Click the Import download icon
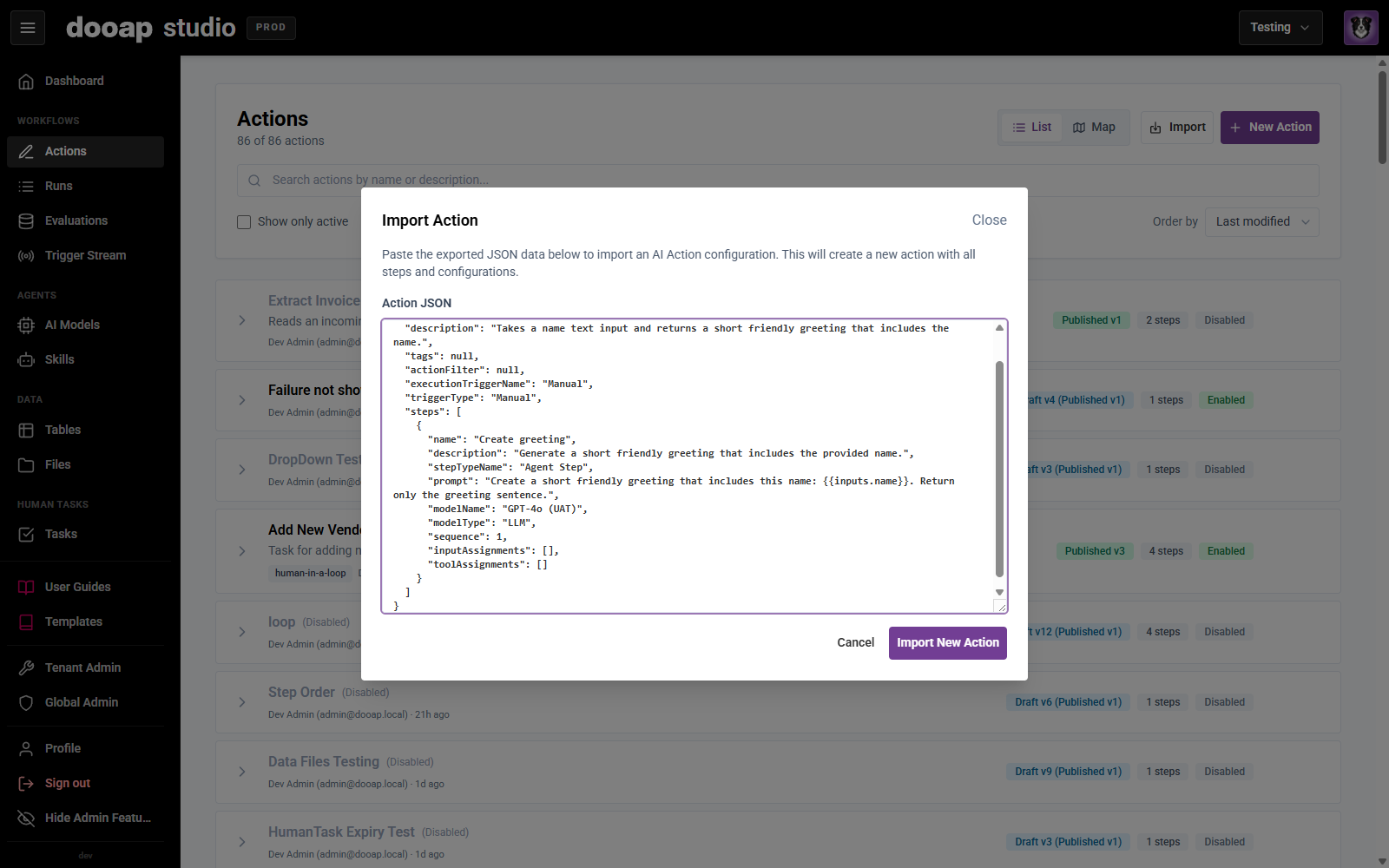 [1155, 128]
